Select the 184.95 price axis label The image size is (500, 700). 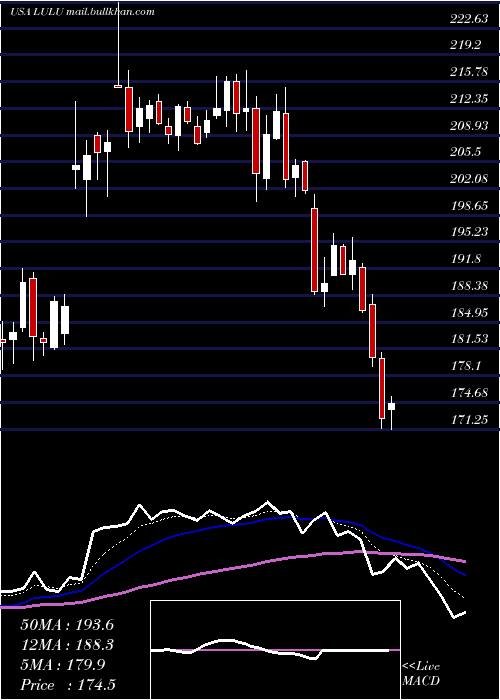[469, 312]
